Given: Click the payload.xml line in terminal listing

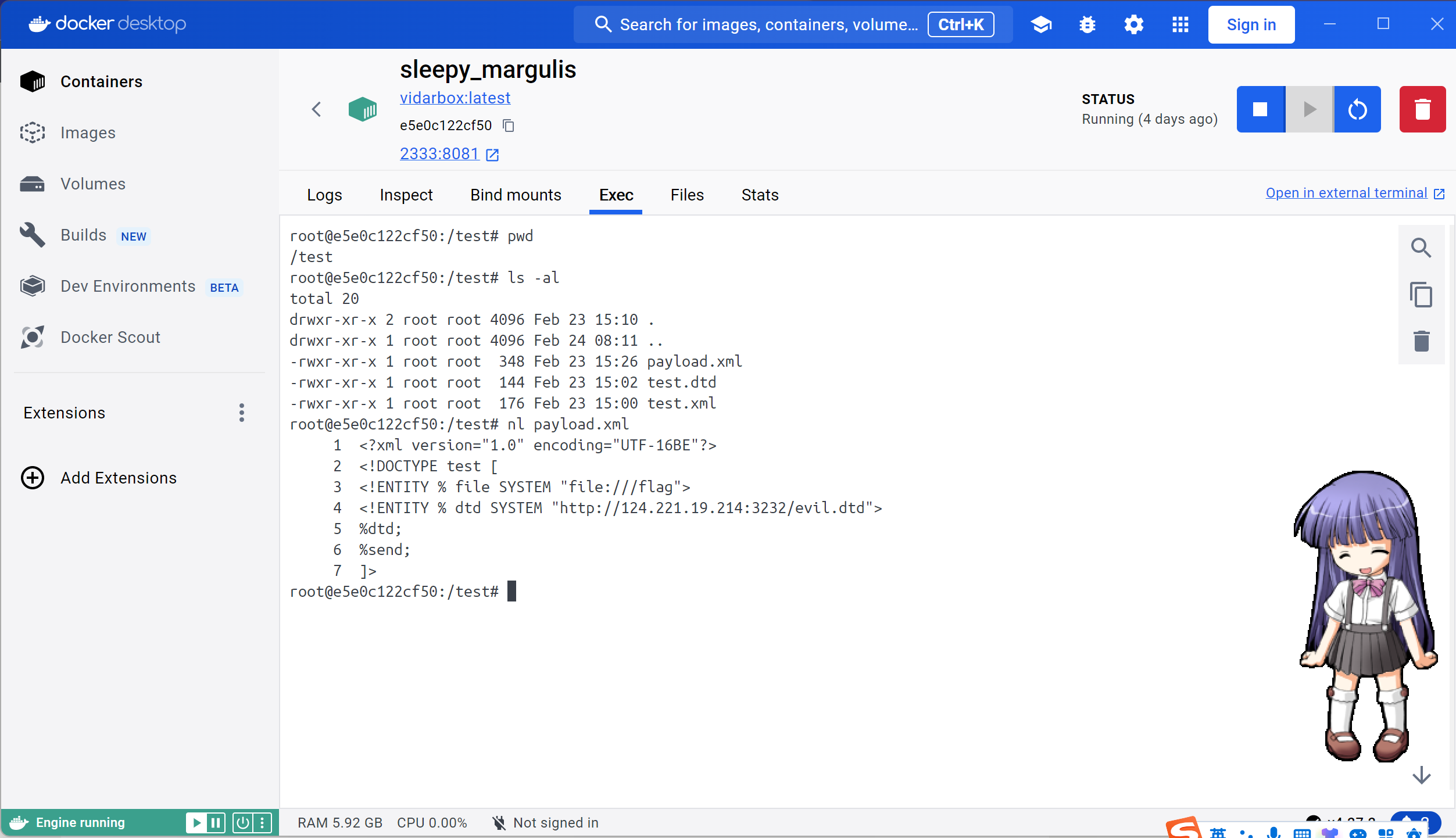Looking at the screenshot, I should (516, 361).
